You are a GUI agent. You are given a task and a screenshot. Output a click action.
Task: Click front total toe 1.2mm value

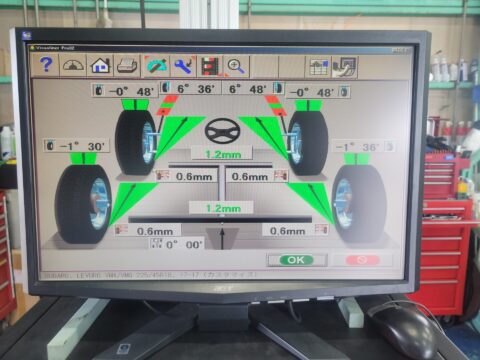click(222, 154)
